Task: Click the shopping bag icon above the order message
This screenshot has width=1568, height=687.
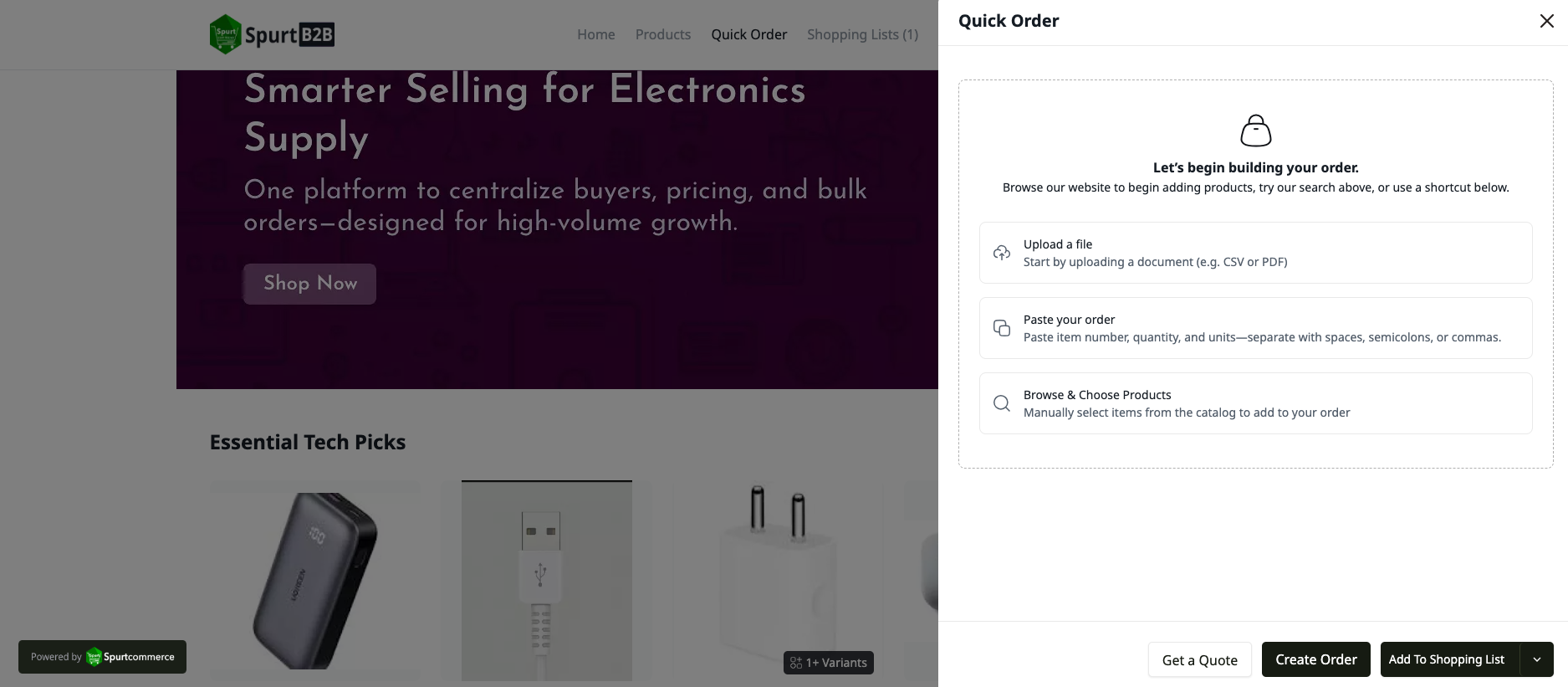Action: click(1255, 131)
